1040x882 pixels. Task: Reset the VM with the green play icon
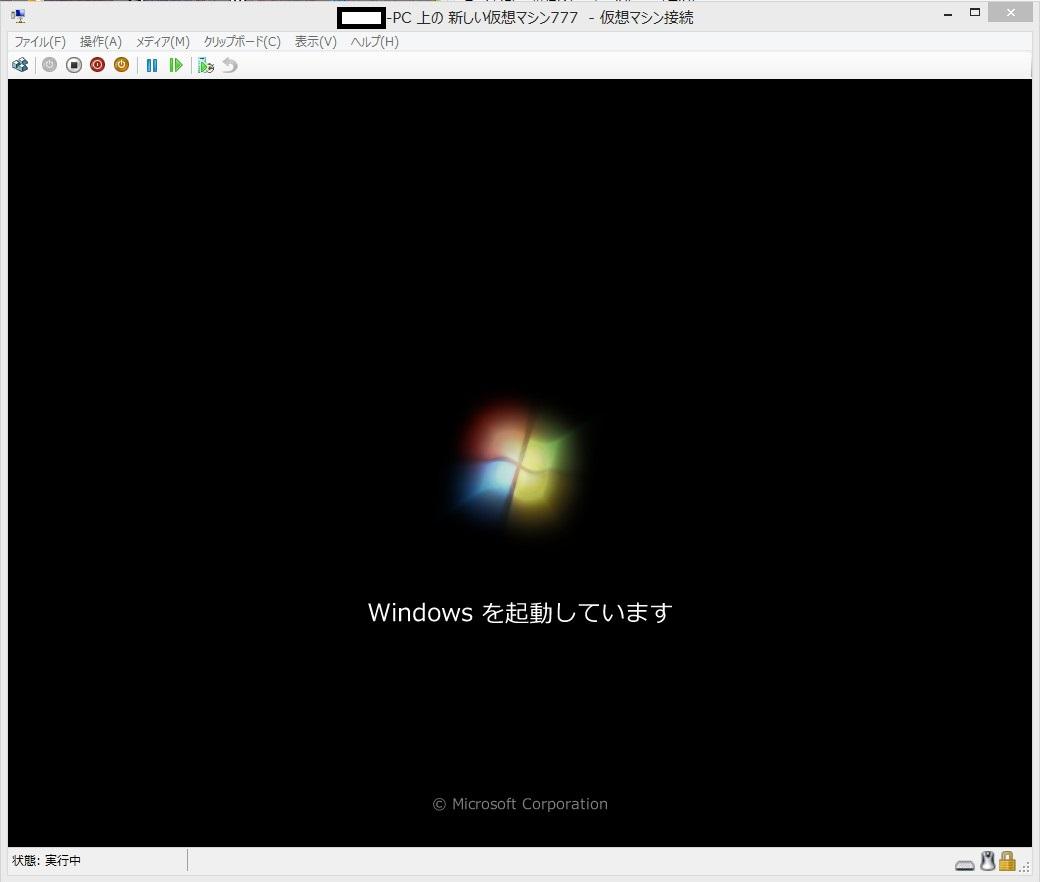(x=176, y=65)
